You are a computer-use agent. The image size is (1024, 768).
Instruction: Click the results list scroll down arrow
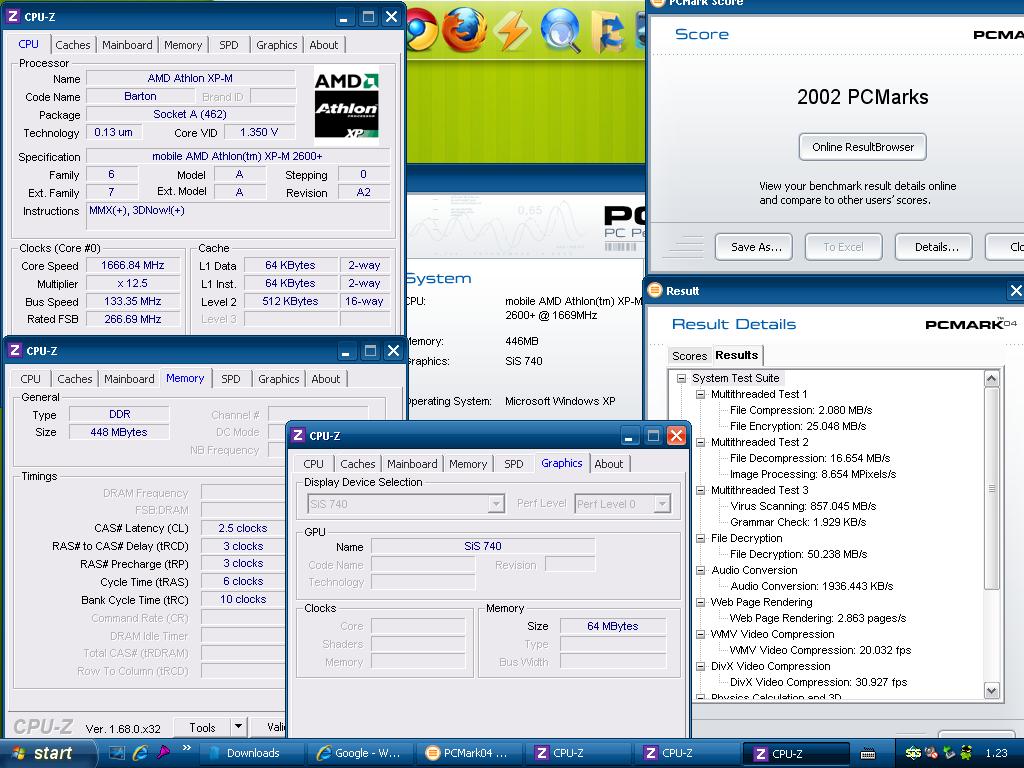click(x=991, y=690)
